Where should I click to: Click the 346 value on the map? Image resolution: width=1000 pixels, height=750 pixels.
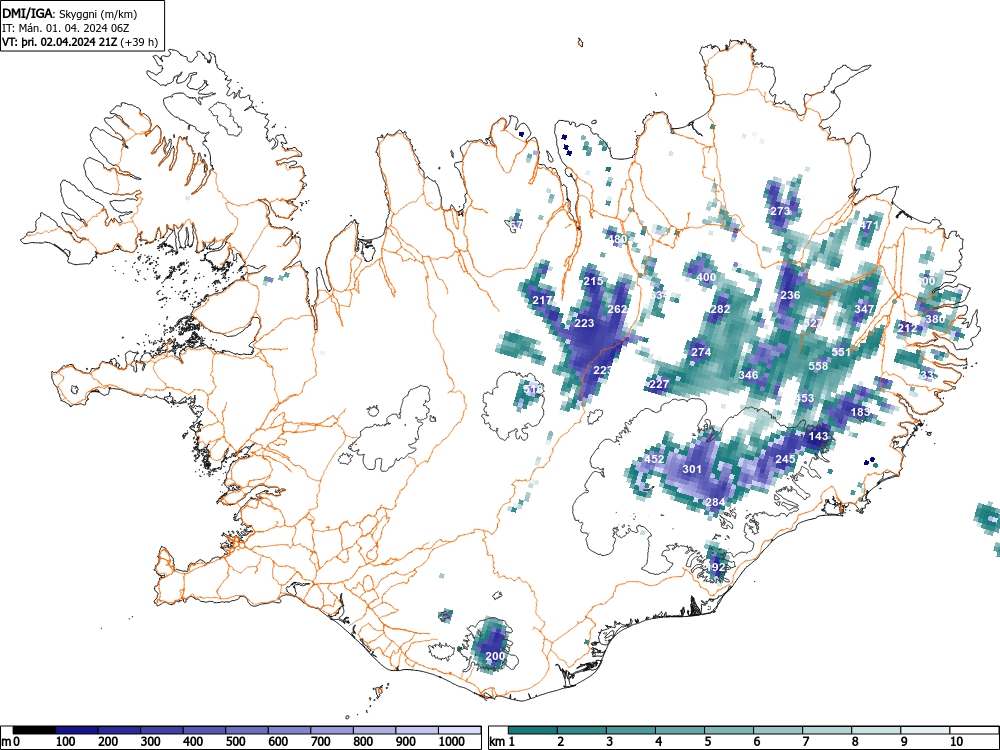(x=748, y=375)
